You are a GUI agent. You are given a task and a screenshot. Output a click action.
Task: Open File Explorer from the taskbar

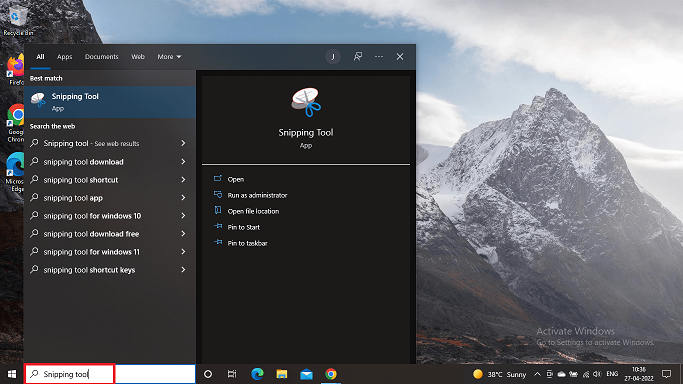(x=282, y=374)
